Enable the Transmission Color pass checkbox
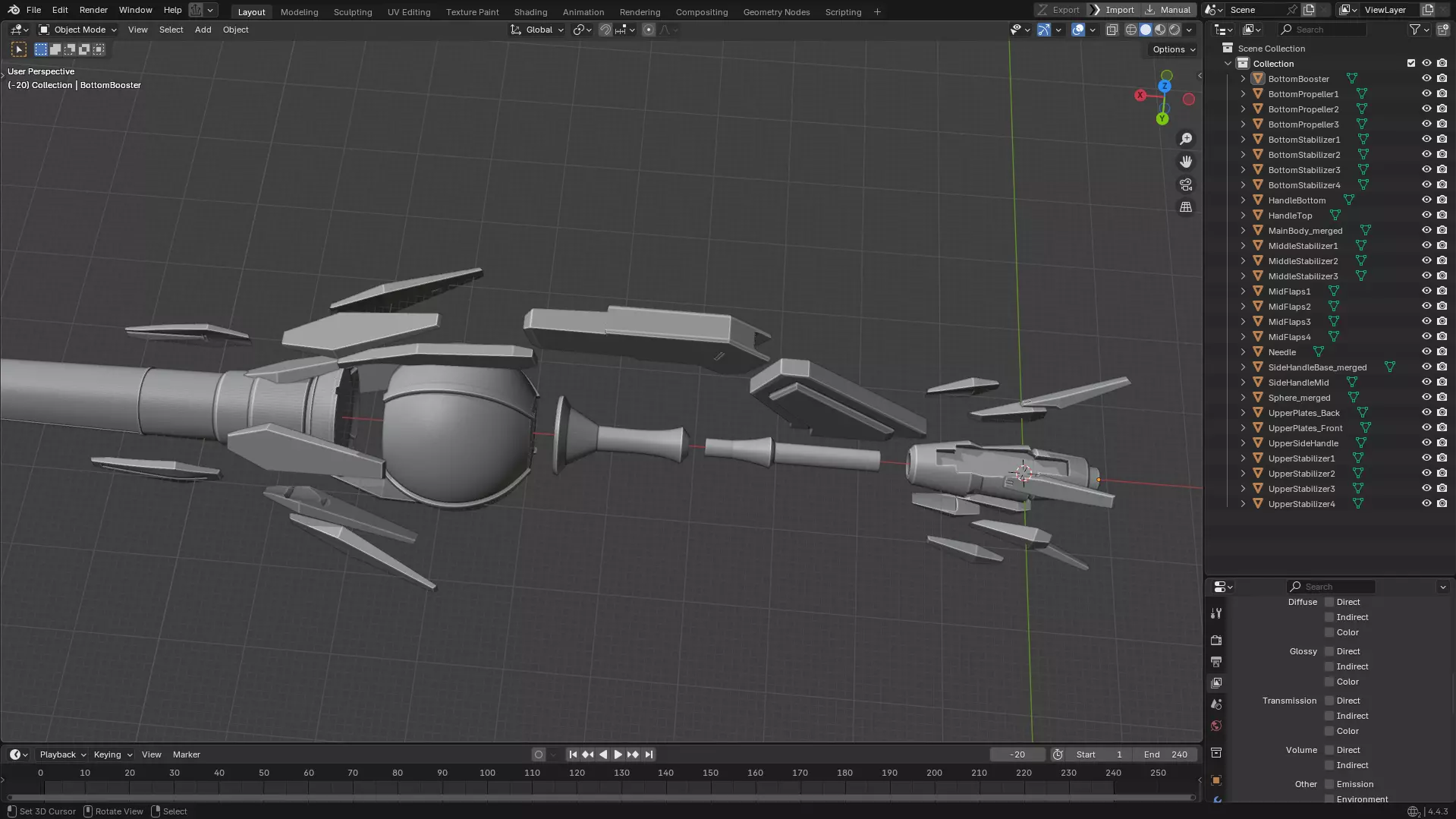The height and width of the screenshot is (819, 1456). coord(1329,731)
